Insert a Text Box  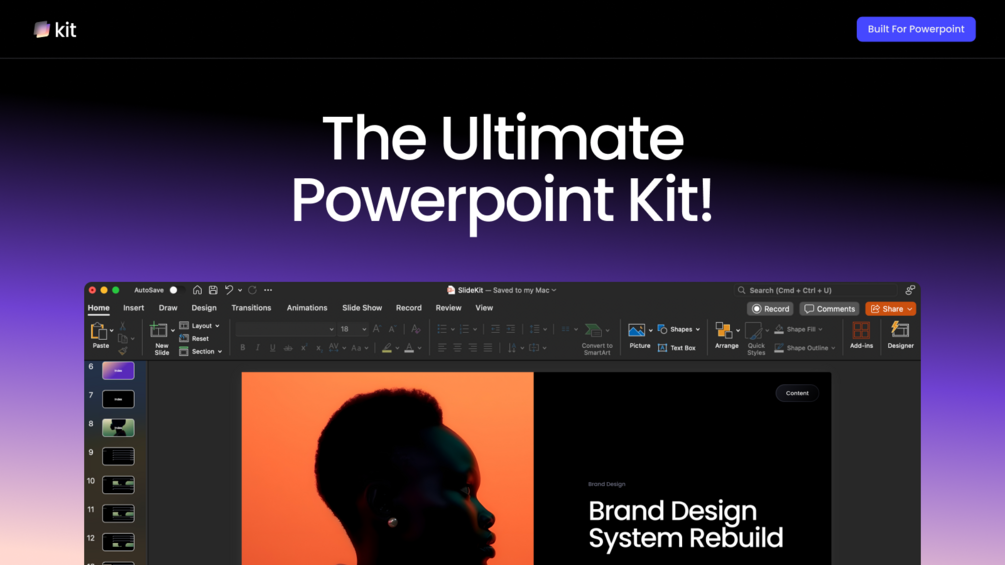[x=677, y=348]
